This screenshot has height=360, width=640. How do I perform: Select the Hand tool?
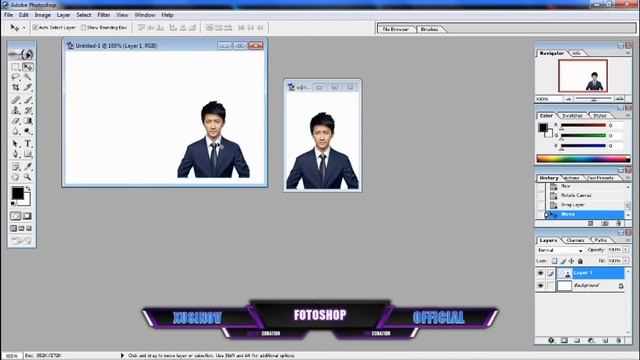point(16,177)
